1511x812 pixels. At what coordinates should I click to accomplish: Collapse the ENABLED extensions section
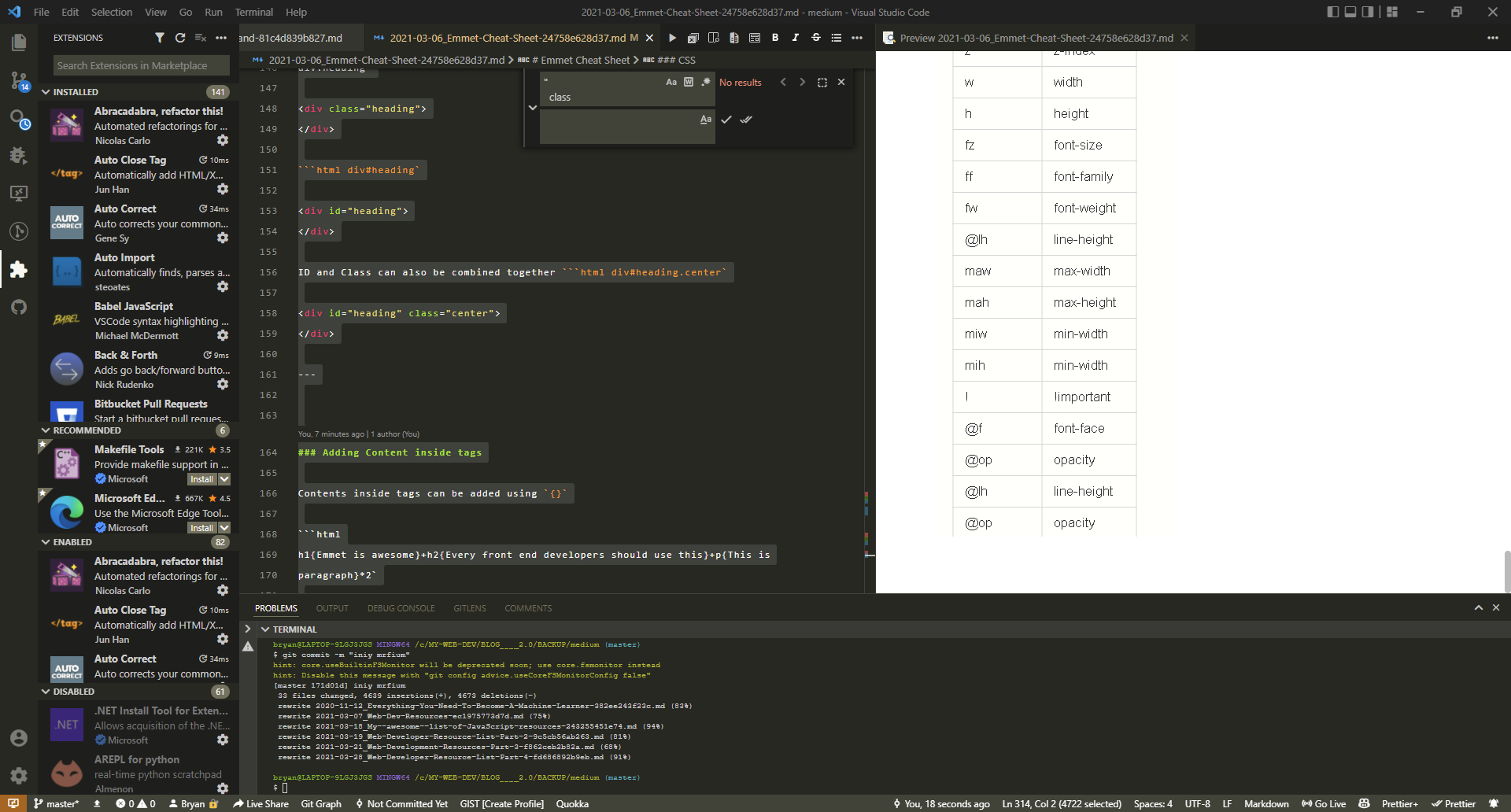tap(46, 542)
